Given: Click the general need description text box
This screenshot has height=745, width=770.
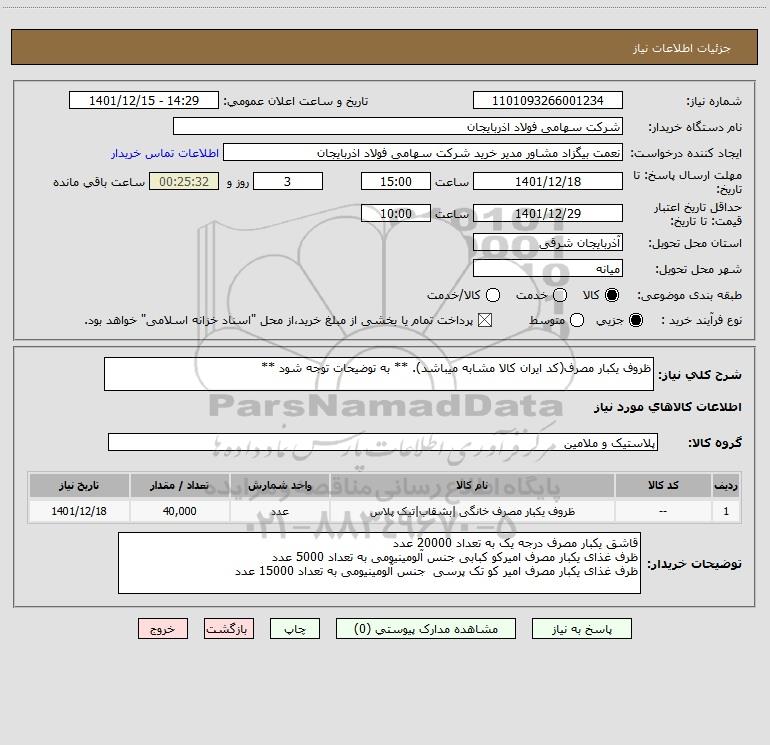Looking at the screenshot, I should pyautogui.click(x=379, y=374).
